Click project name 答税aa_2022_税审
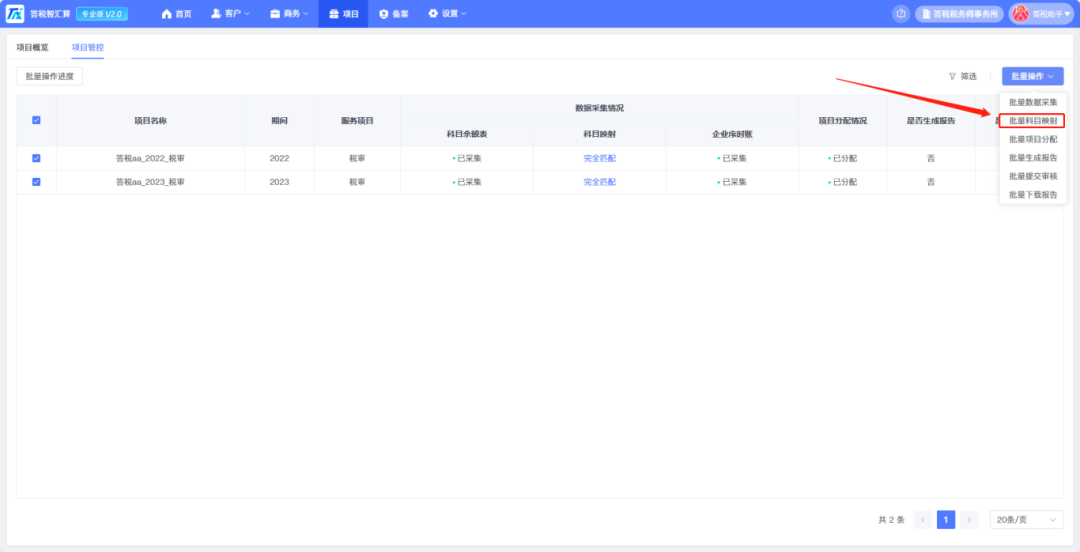 [150, 159]
